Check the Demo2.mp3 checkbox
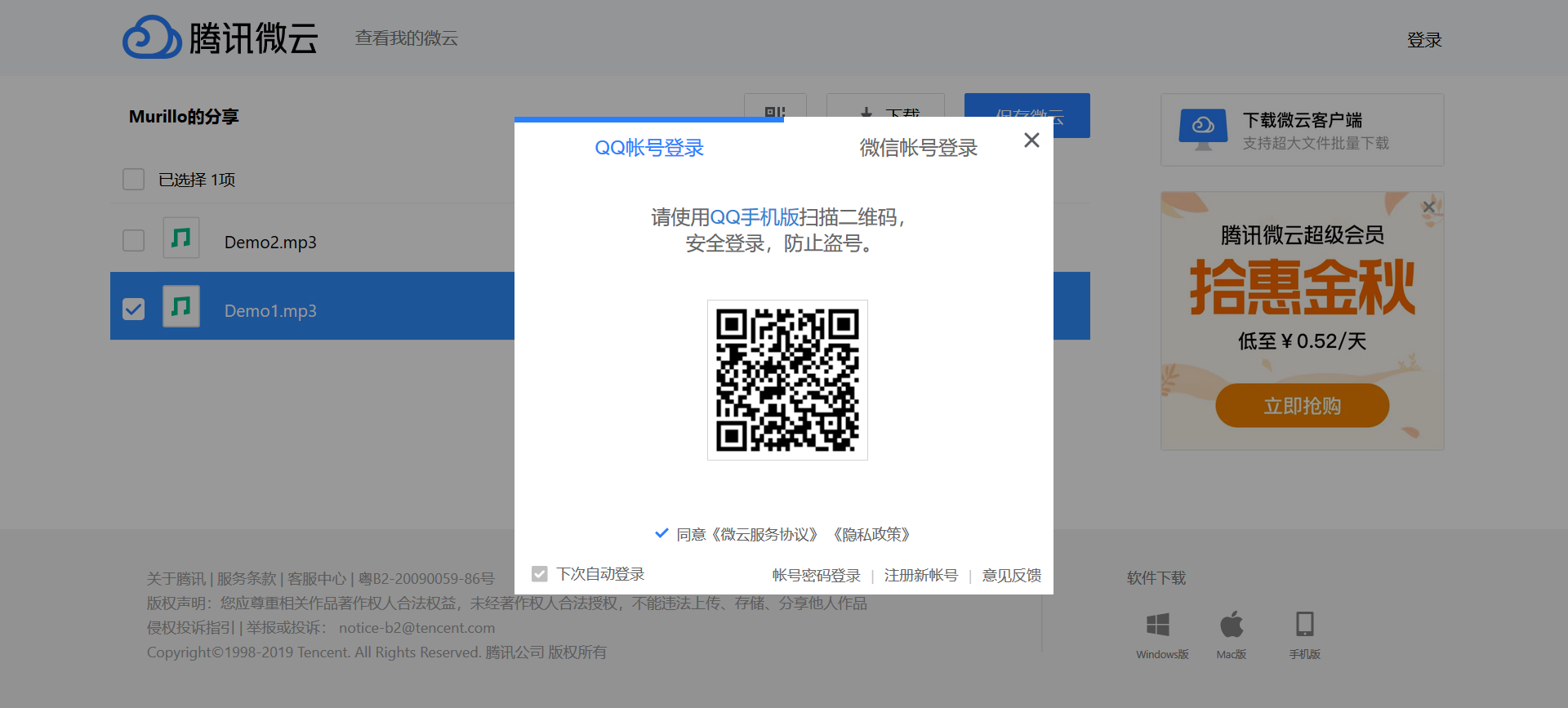The width and height of the screenshot is (1568, 708). [x=133, y=240]
